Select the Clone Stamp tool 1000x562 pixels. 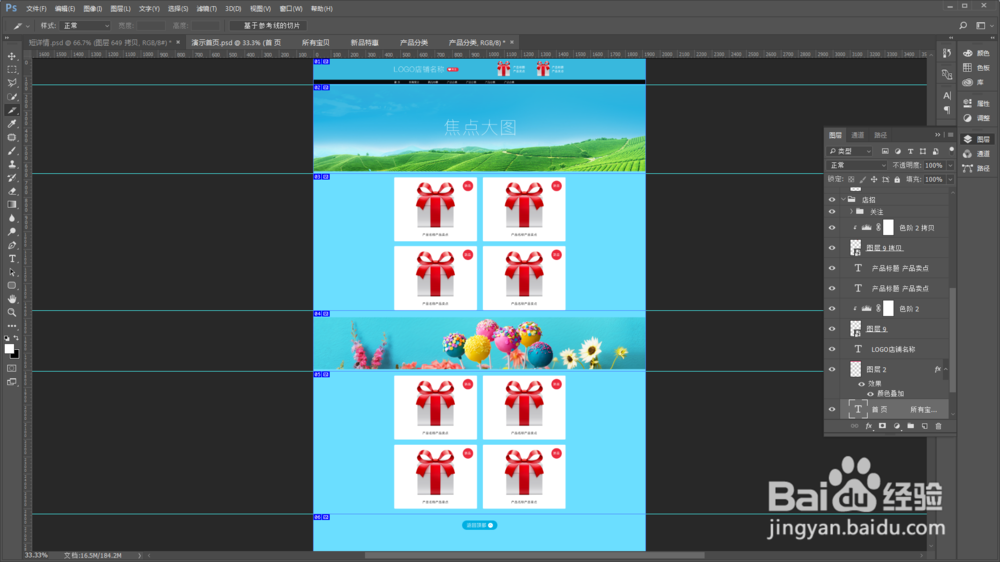(x=11, y=165)
